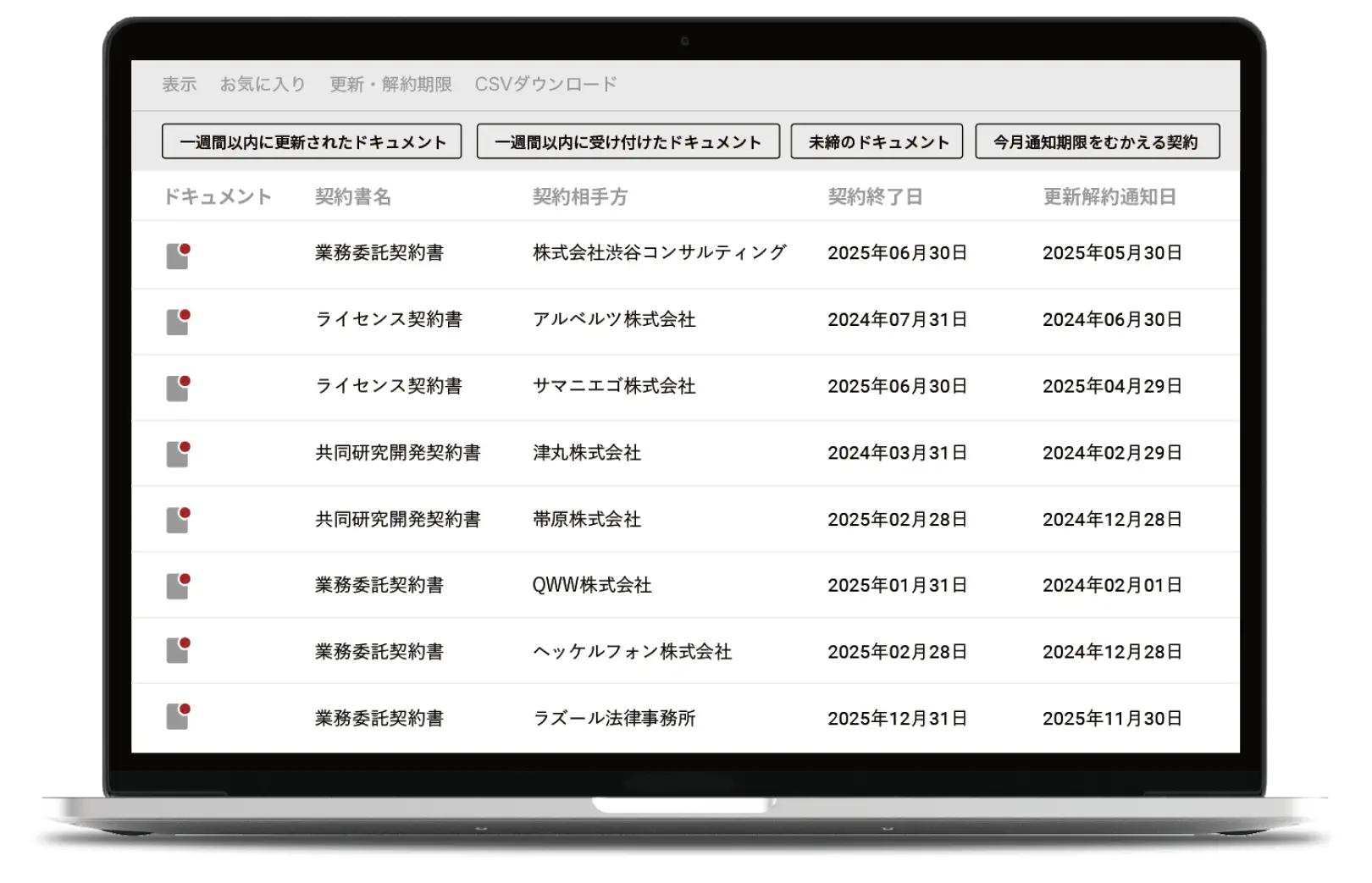The height and width of the screenshot is (883, 1372).
Task: Select ライセンス契約書 for サマニエゴ株式会社
Action: click(x=389, y=386)
